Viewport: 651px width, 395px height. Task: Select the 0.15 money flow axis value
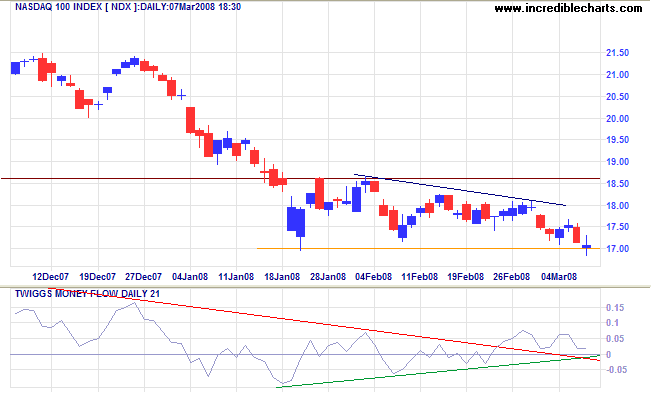(x=615, y=308)
